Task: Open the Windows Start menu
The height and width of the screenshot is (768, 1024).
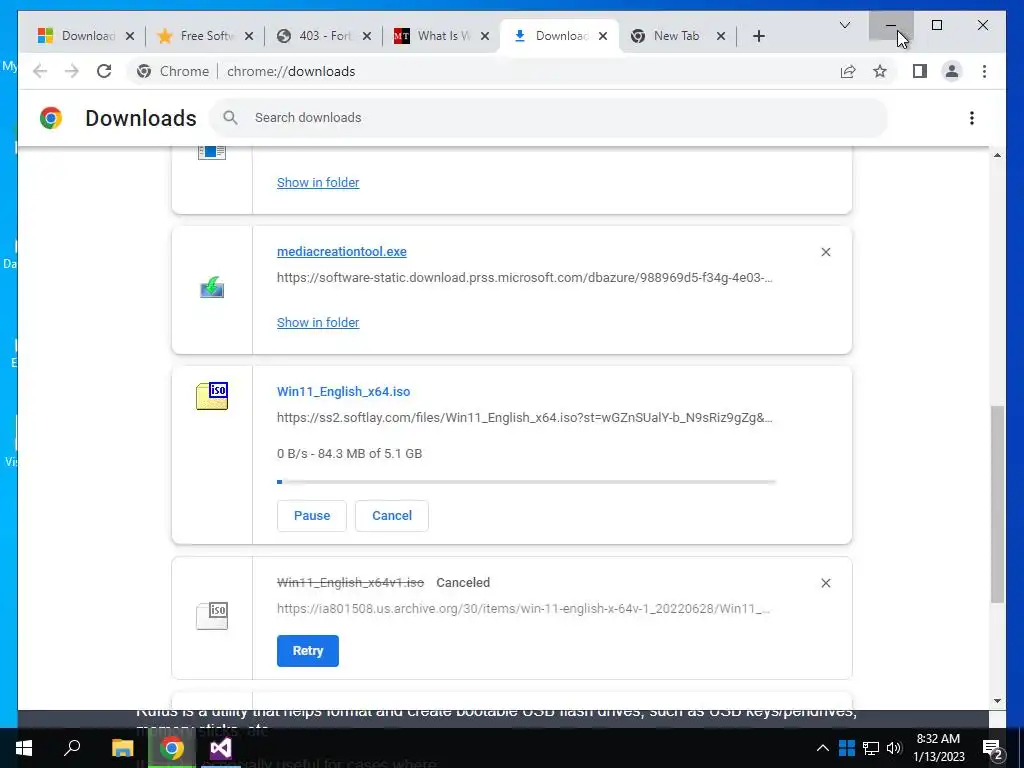Action: (x=24, y=748)
